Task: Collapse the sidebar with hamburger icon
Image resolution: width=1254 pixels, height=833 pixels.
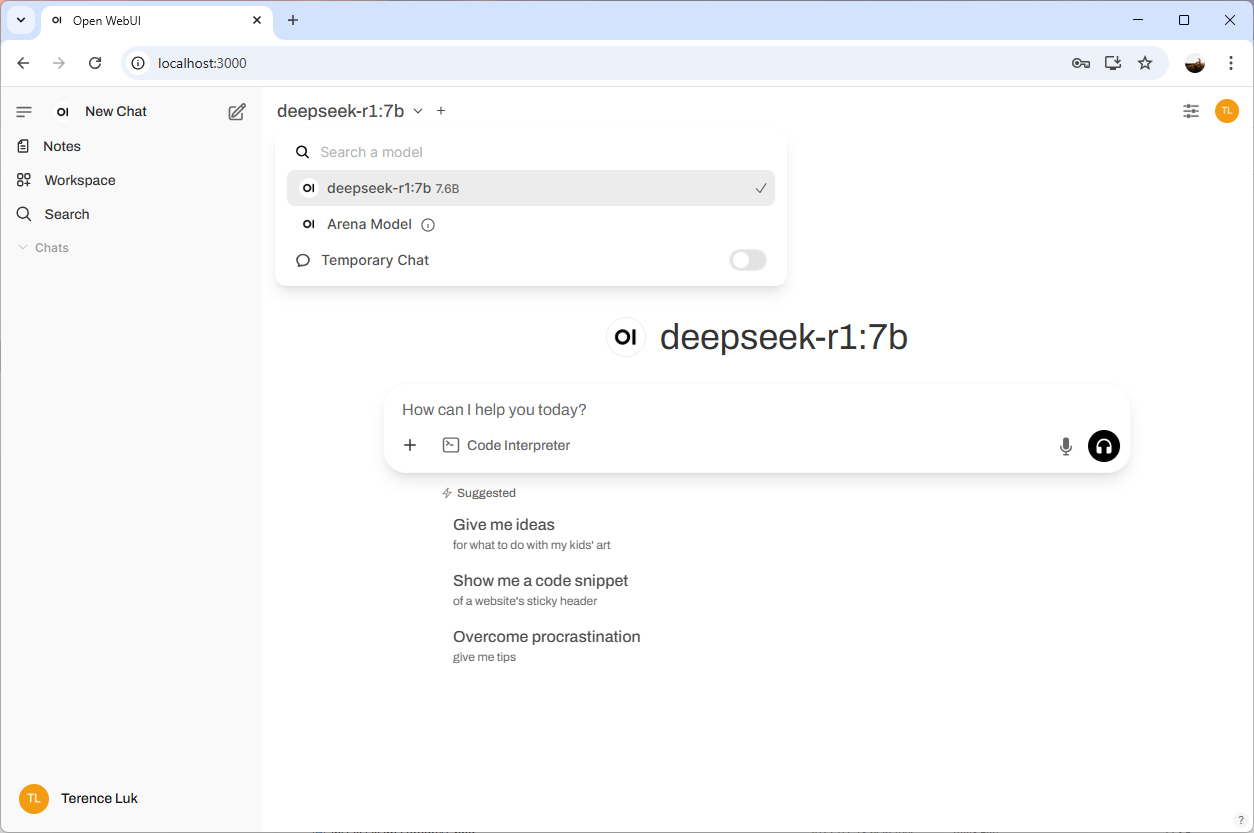Action: point(24,112)
